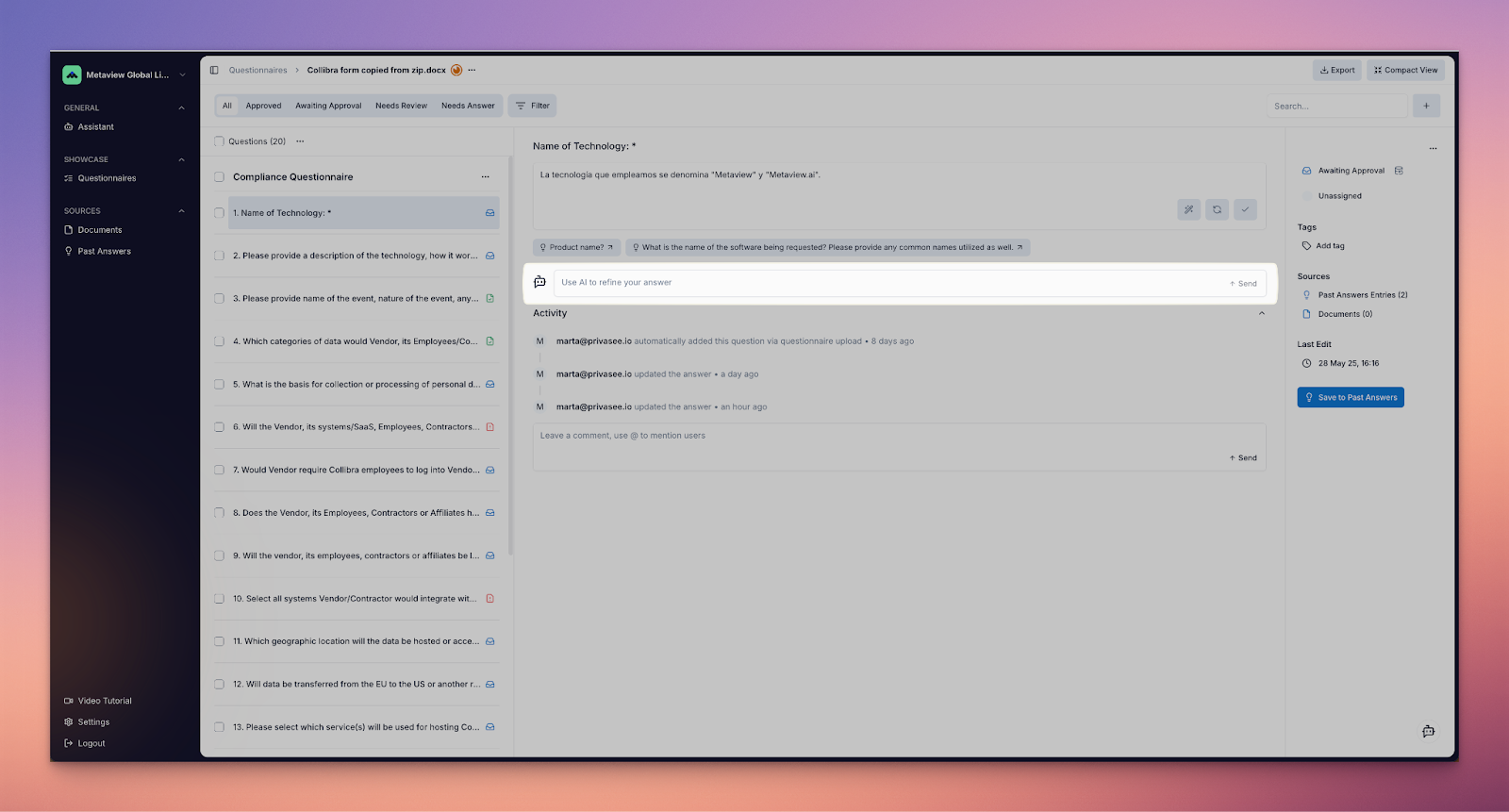Image resolution: width=1509 pixels, height=812 pixels.
Task: Collapse the SOURCES sidebar section
Action: click(181, 211)
